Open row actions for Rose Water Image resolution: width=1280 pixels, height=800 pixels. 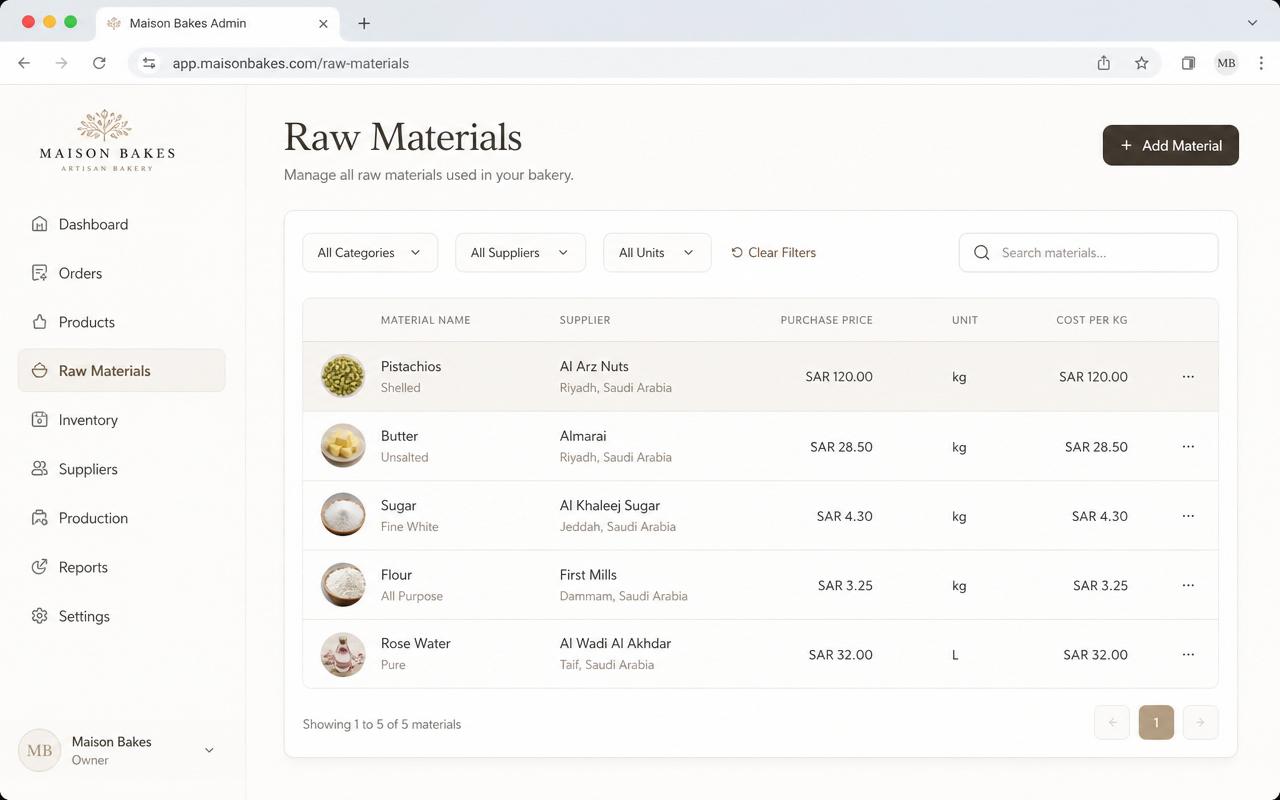click(1188, 654)
